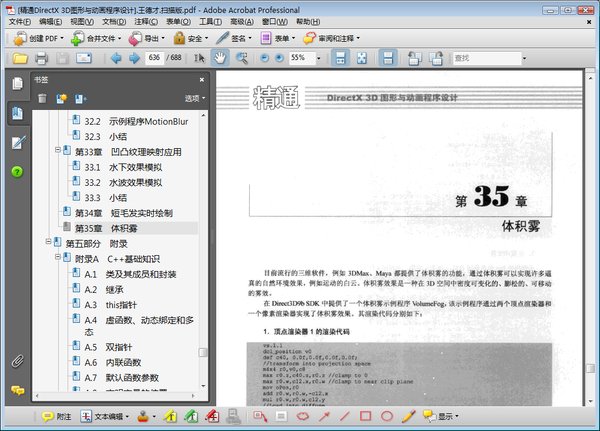Click the zoom out minus button
Image resolution: width=600 pixels, height=431 pixels.
pyautogui.click(x=264, y=58)
